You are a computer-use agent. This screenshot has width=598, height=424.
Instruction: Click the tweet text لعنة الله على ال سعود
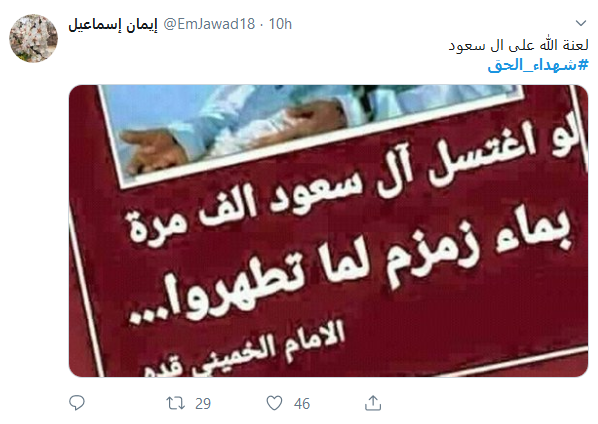point(518,45)
